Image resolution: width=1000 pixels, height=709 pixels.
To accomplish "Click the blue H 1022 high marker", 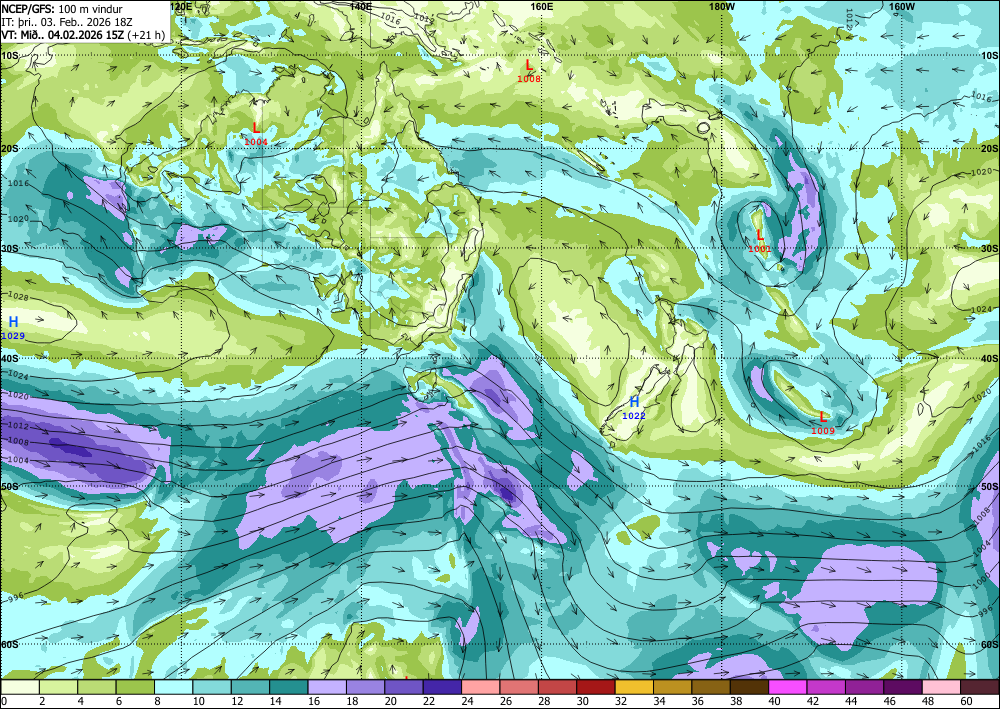I will pos(634,408).
